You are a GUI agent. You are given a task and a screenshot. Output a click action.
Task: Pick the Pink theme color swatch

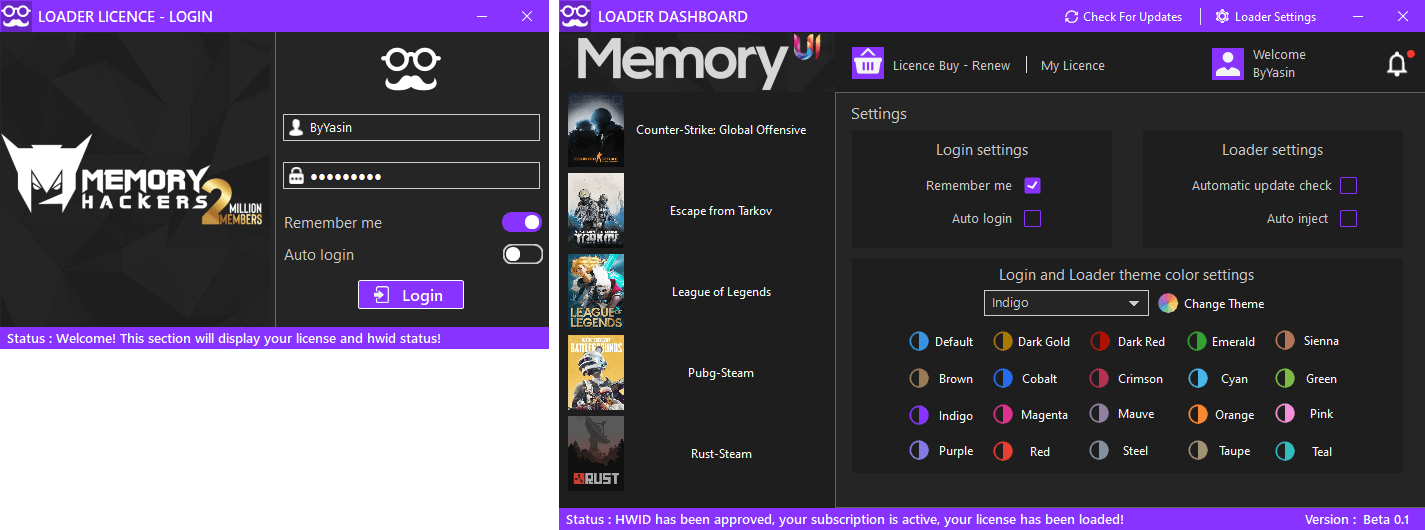click(x=1285, y=414)
